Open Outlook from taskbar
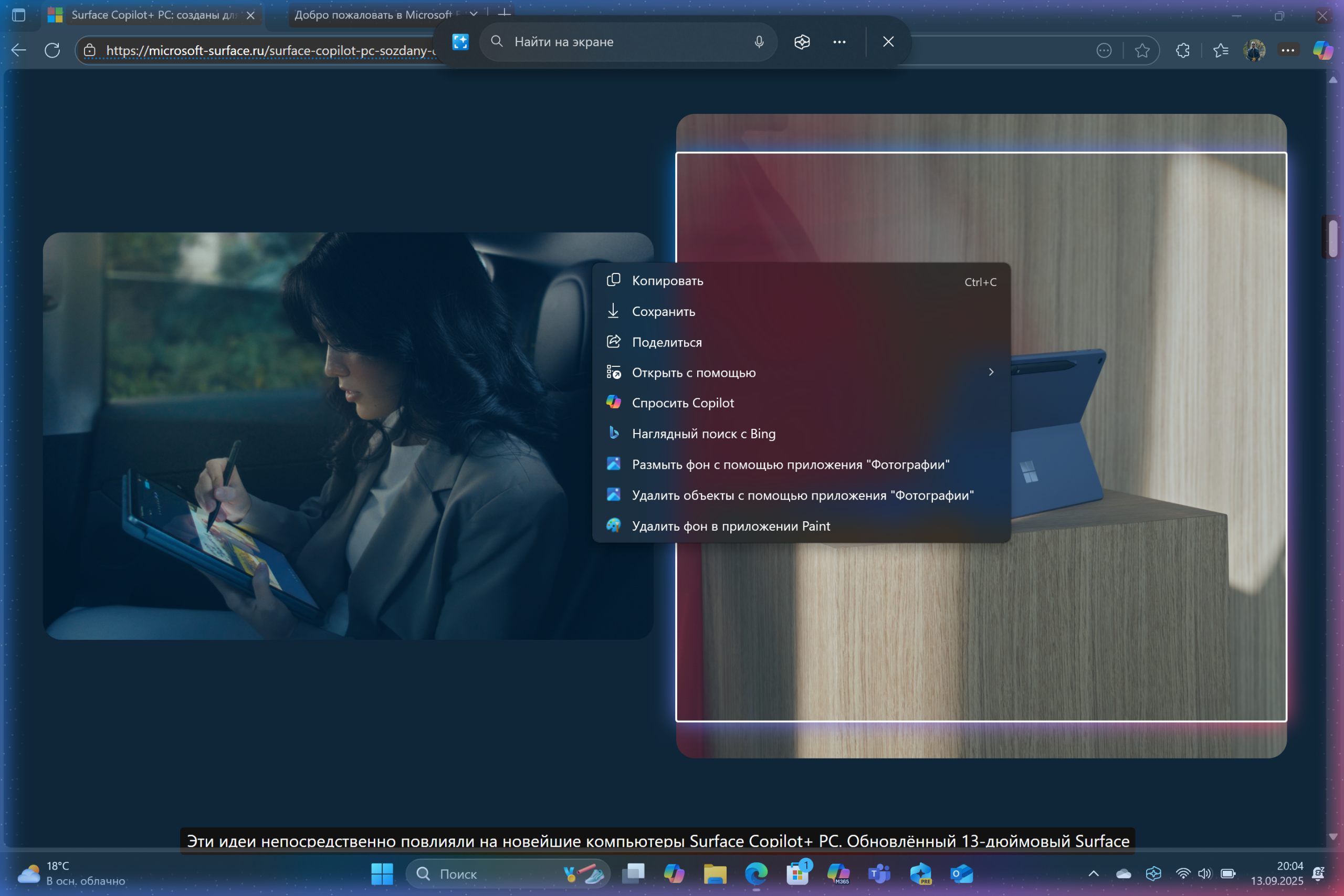 [962, 874]
